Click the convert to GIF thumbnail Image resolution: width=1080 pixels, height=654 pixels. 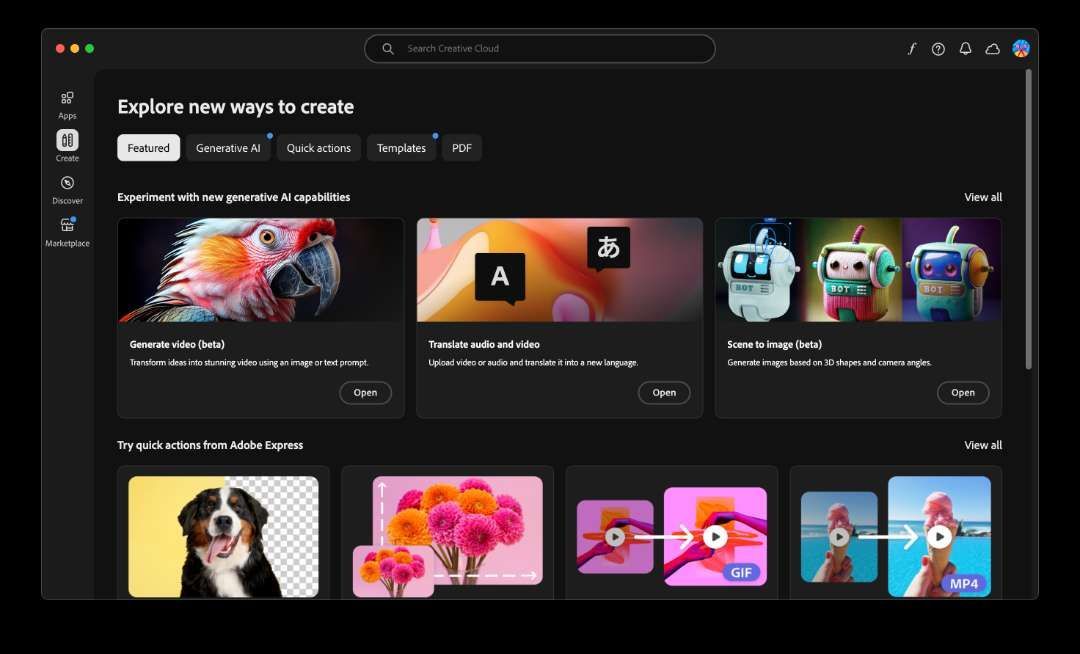coord(671,537)
